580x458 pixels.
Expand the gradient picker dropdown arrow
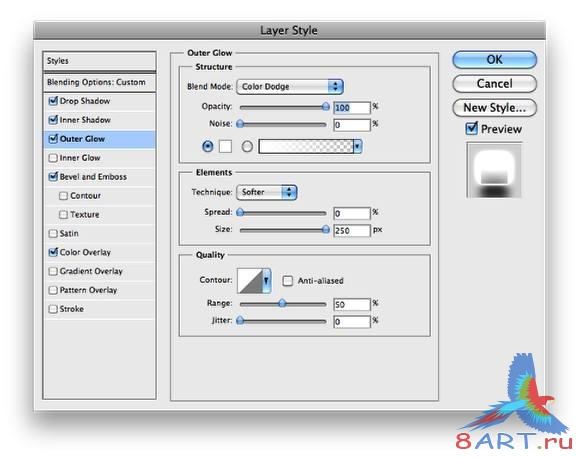(x=357, y=147)
